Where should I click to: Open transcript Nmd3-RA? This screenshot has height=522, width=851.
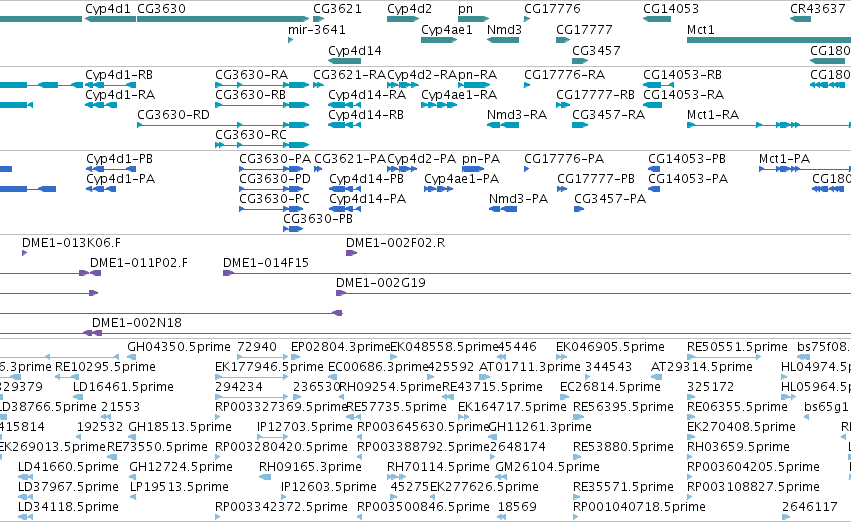(x=517, y=115)
